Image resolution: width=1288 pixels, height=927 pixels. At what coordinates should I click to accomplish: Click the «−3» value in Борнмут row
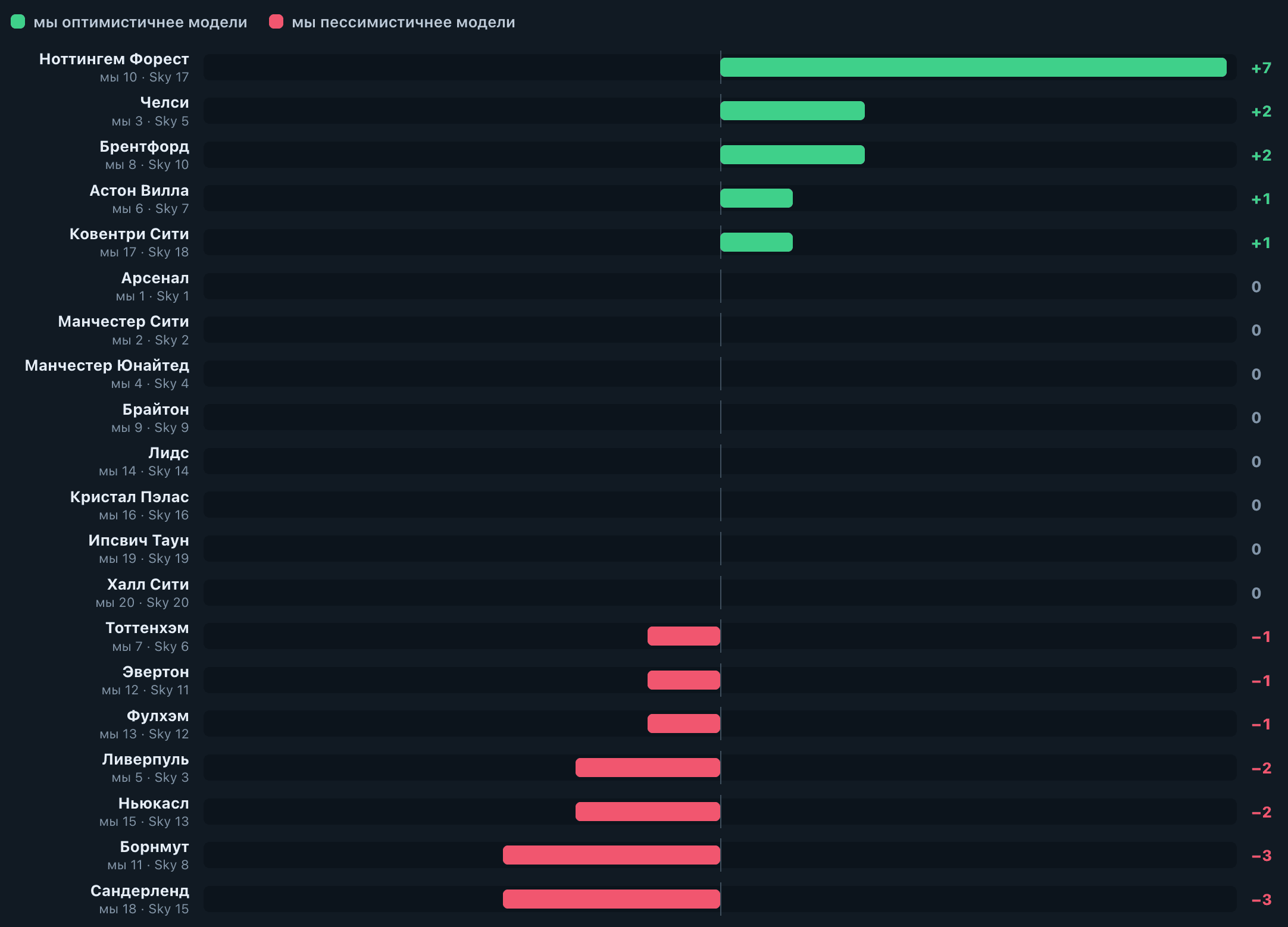coord(1261,856)
